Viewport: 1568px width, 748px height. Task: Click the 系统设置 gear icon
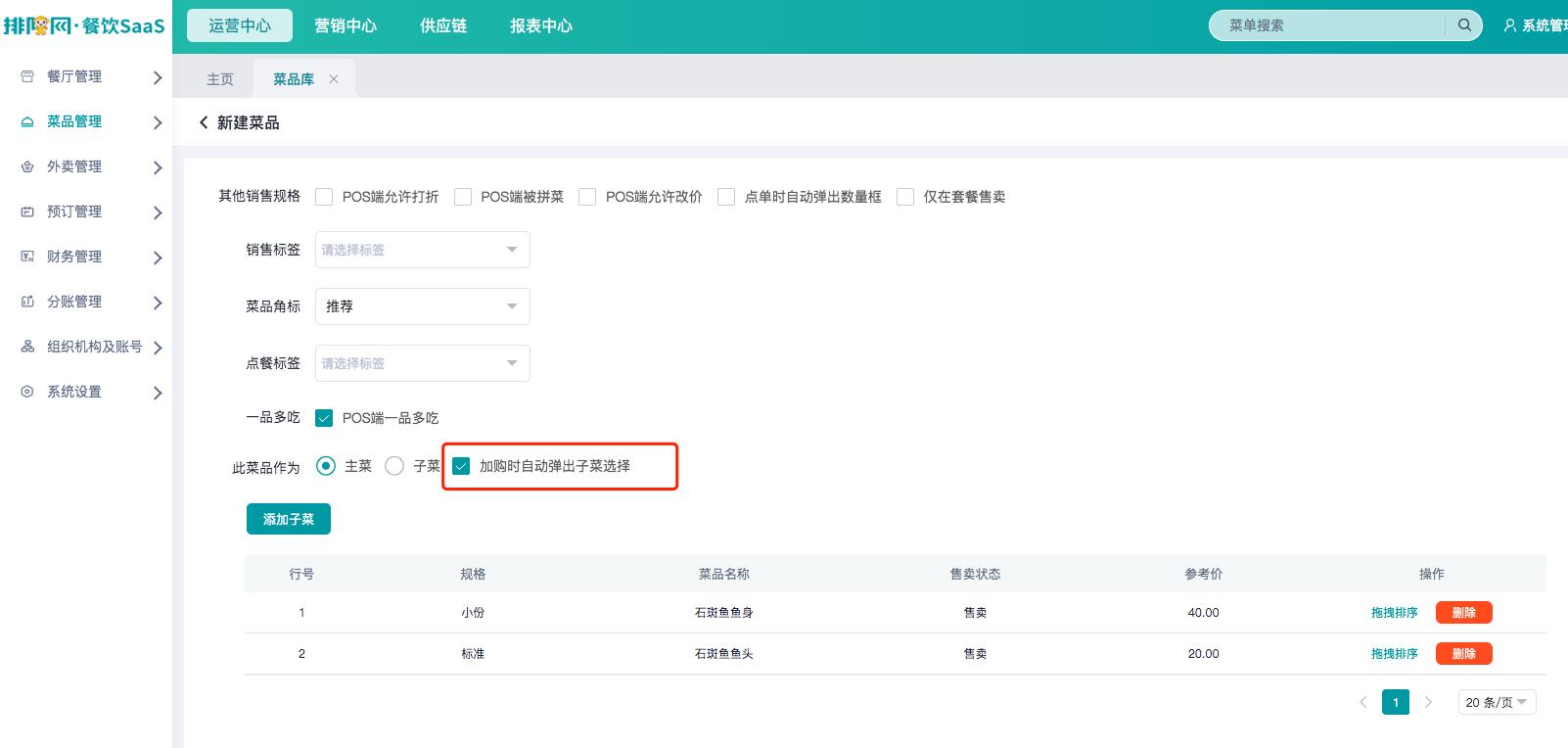click(27, 392)
